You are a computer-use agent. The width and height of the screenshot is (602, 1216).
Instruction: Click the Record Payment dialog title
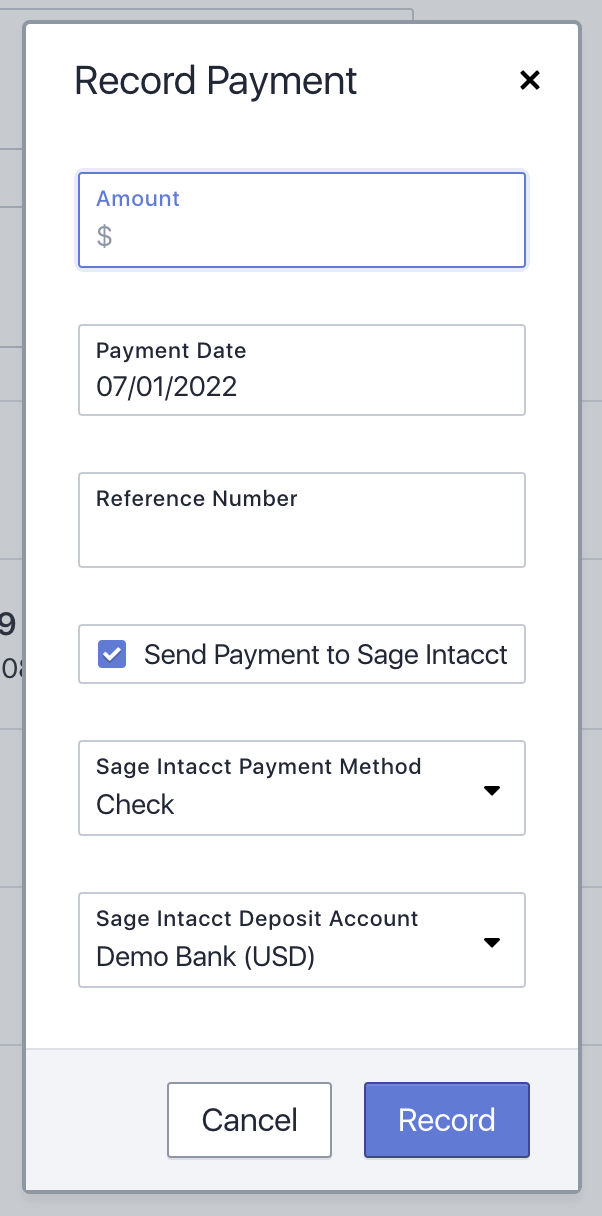[216, 81]
